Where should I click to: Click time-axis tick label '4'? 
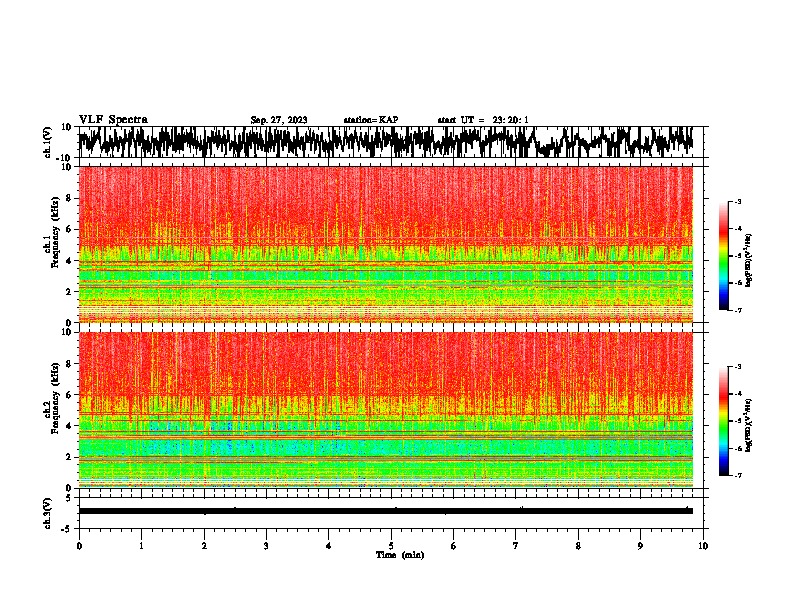click(329, 545)
